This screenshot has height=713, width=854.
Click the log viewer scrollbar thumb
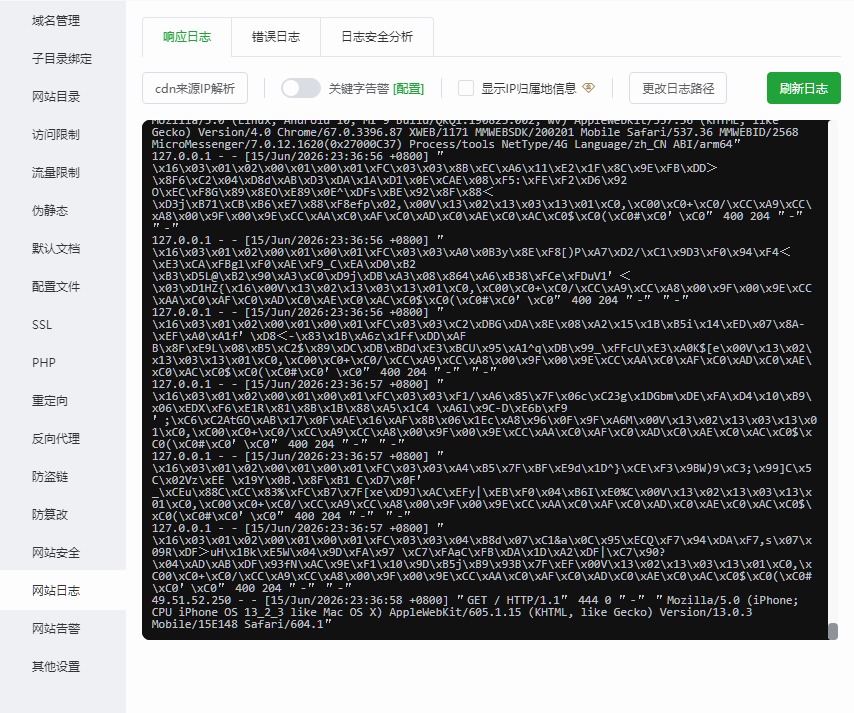[x=832, y=631]
